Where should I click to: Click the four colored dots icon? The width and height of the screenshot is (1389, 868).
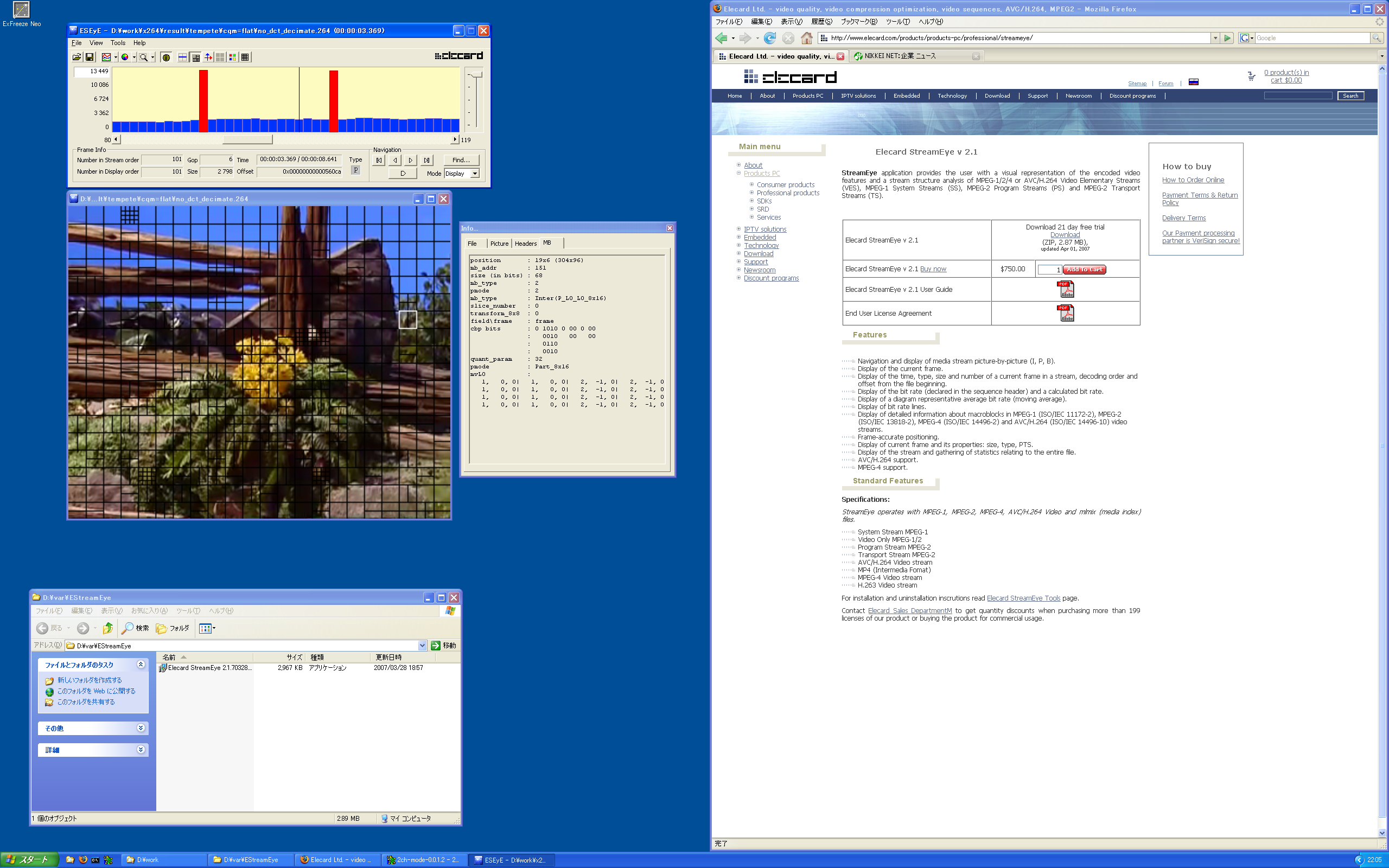point(232,57)
